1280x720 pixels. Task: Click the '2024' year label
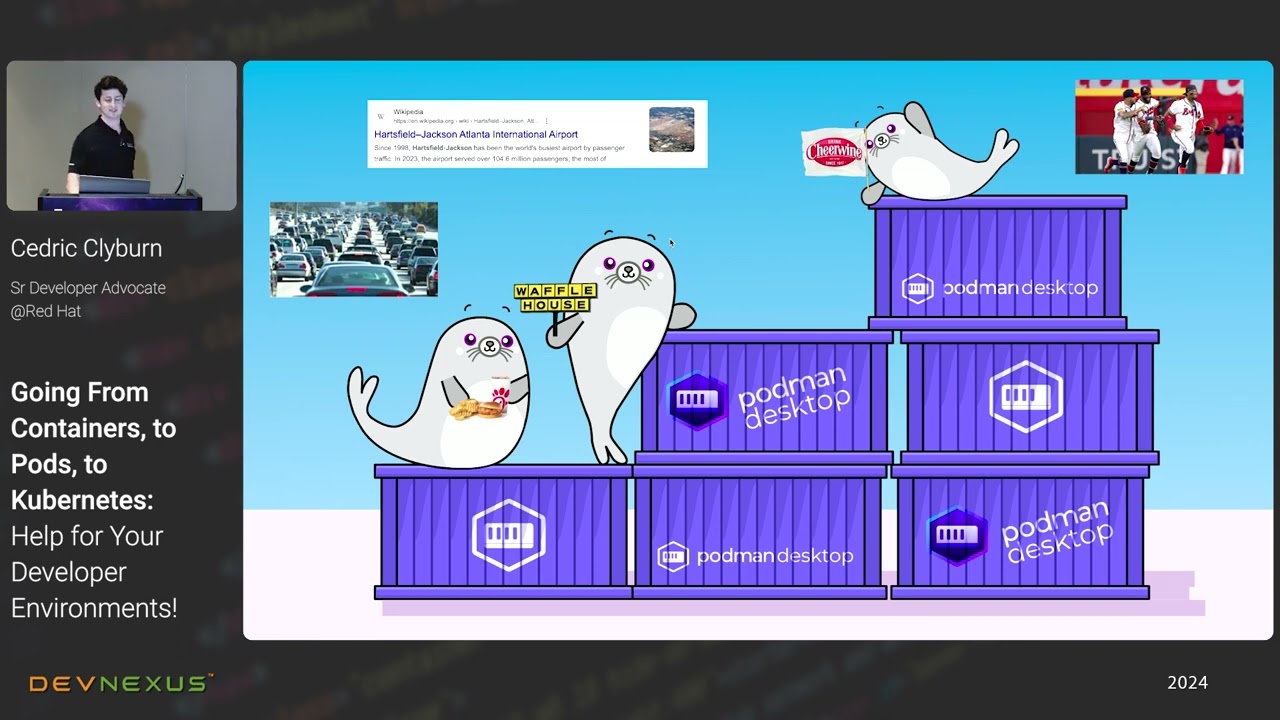pos(1187,683)
